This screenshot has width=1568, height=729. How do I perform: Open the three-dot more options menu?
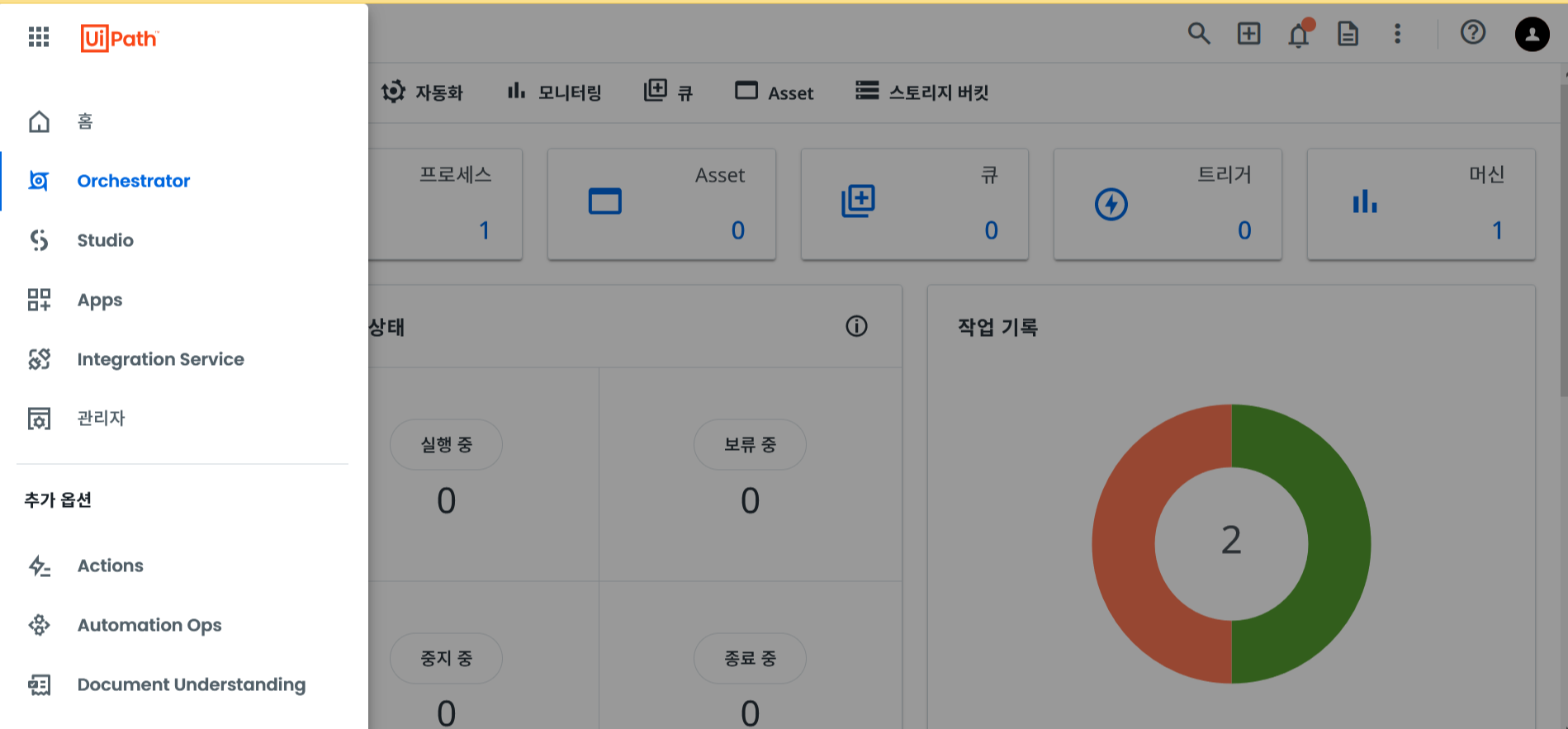pos(1397,34)
